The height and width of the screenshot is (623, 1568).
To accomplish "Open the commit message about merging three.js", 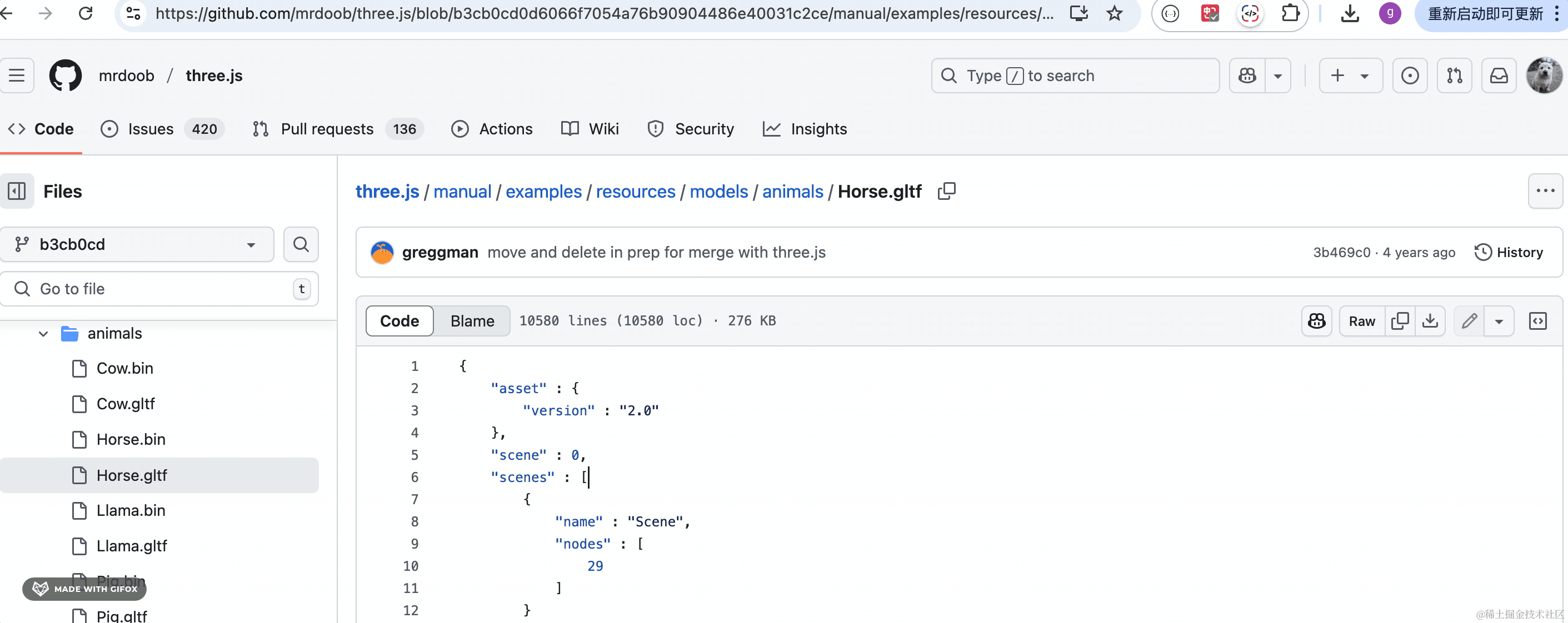I will [656, 252].
